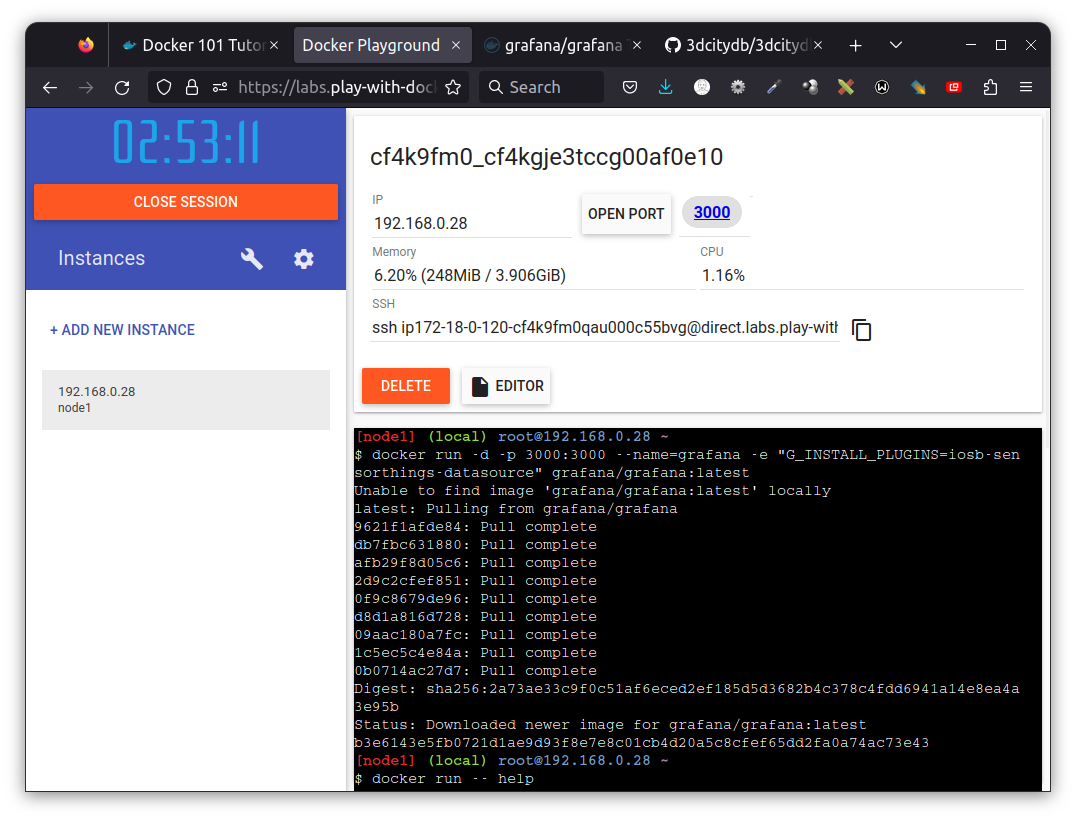
Task: Open port 3000 in the browser
Action: [x=711, y=212]
